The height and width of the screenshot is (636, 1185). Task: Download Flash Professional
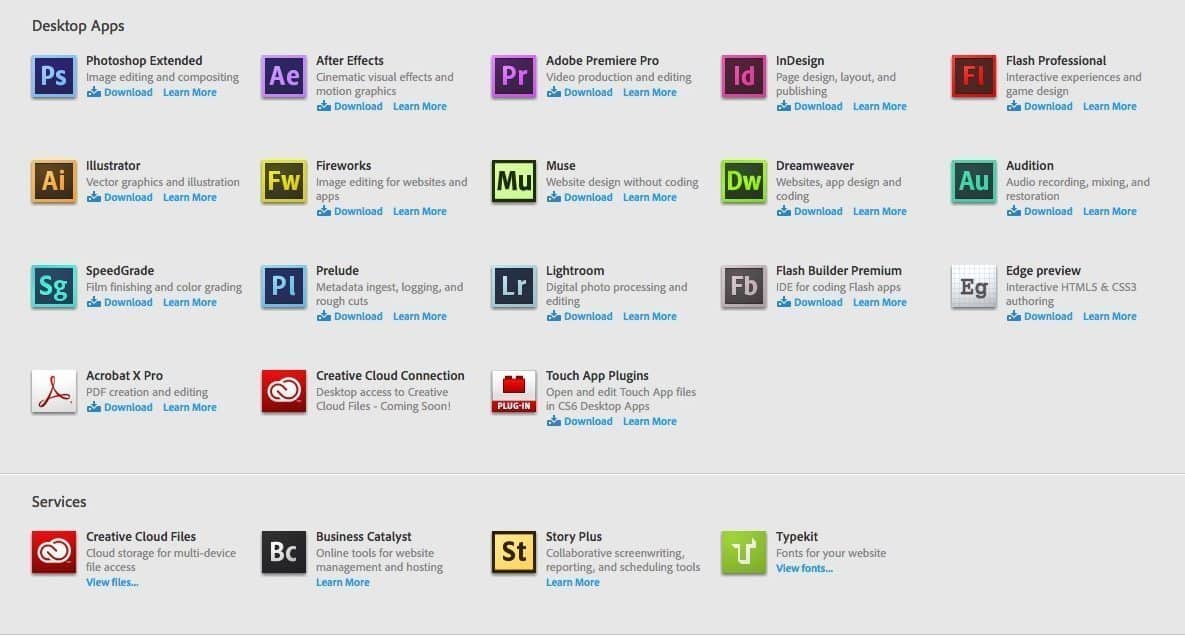[1047, 106]
